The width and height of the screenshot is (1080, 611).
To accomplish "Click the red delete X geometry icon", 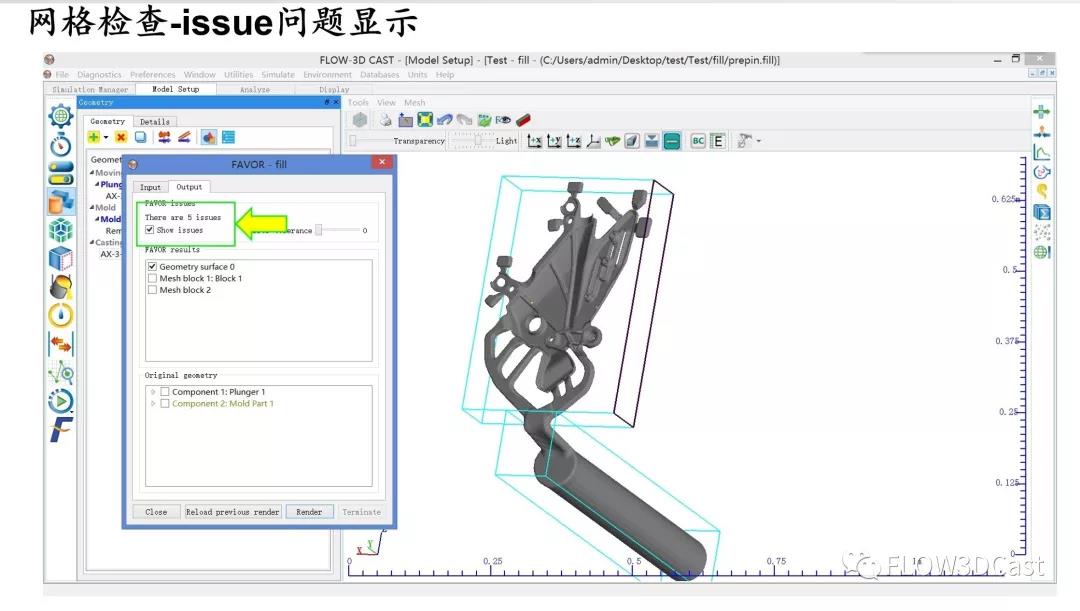I will 121,137.
